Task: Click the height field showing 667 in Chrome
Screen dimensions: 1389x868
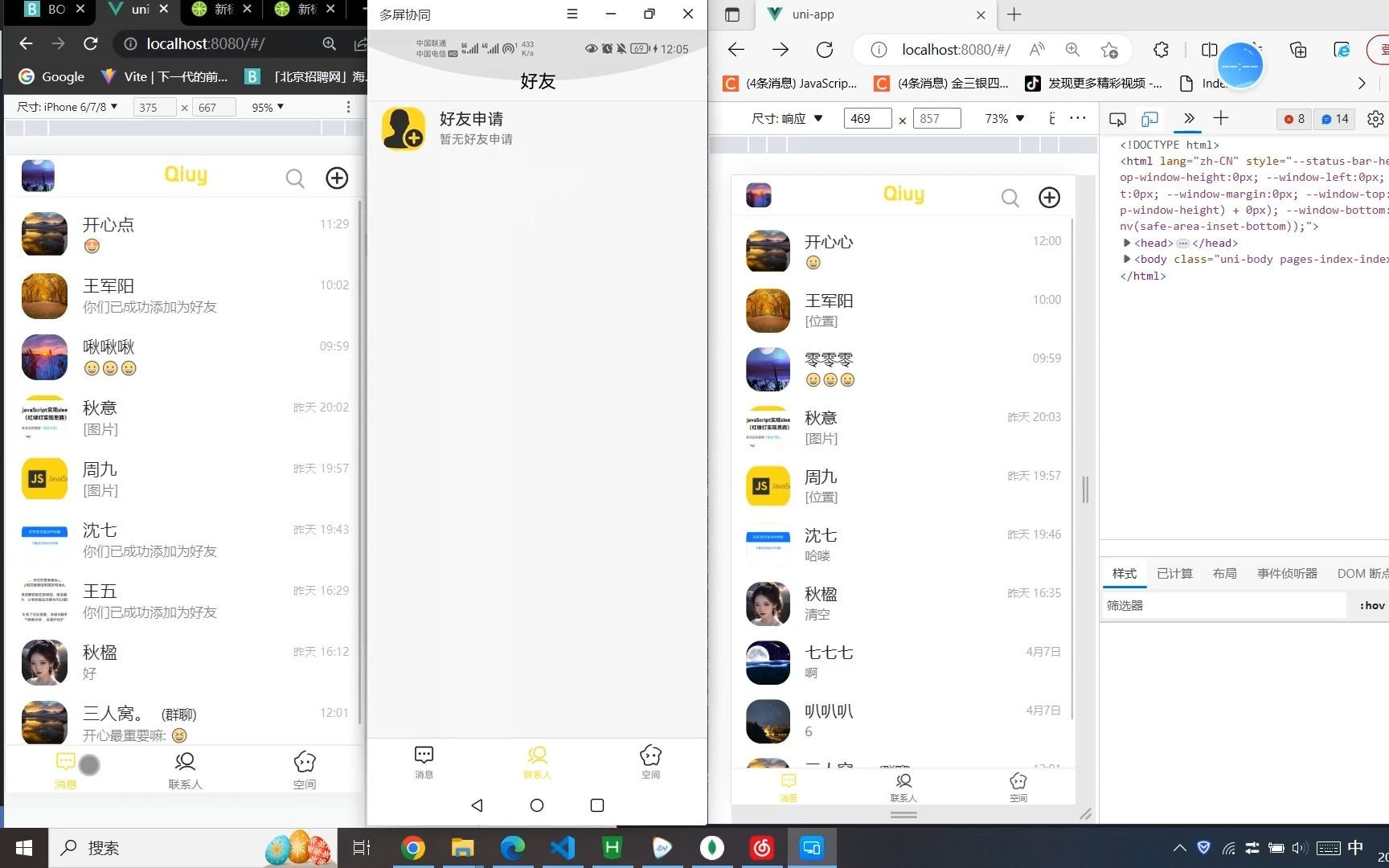Action: point(214,107)
